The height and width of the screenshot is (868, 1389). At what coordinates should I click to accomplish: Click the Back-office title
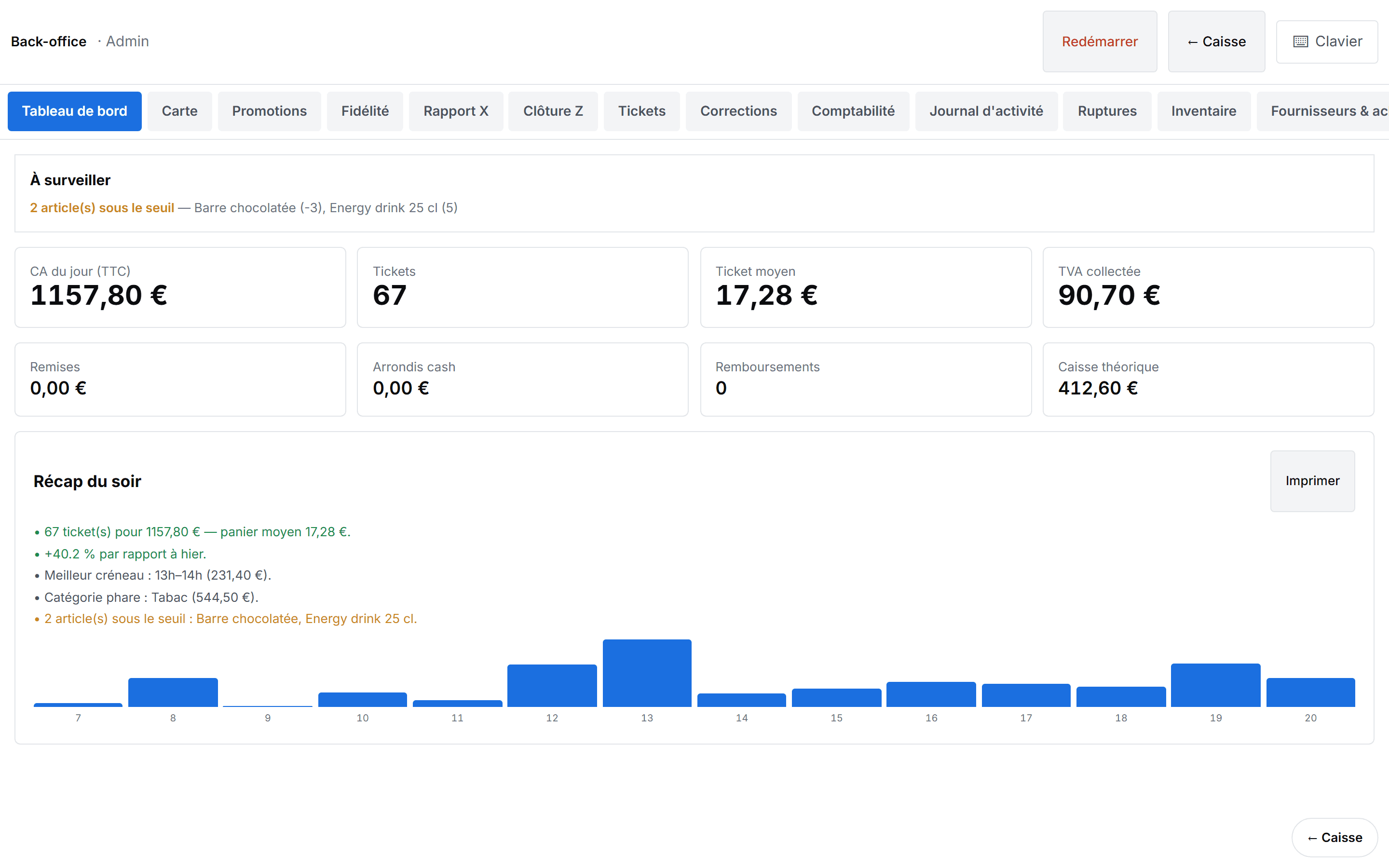pyautogui.click(x=48, y=41)
